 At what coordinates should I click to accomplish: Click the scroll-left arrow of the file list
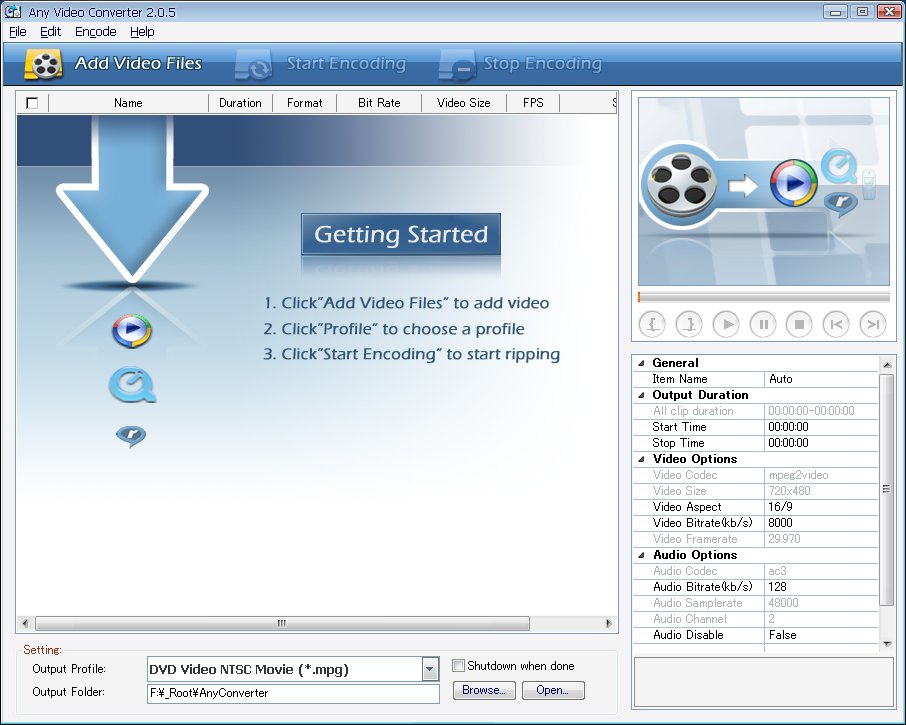[x=25, y=623]
